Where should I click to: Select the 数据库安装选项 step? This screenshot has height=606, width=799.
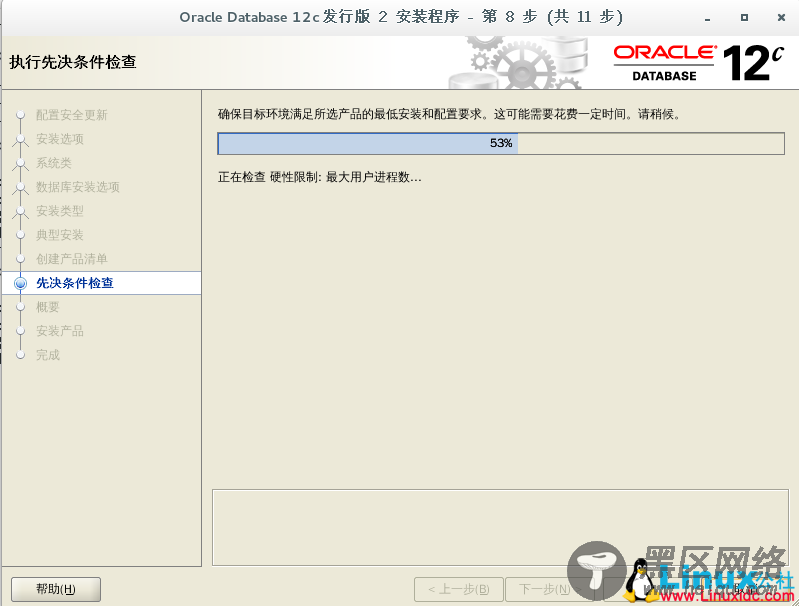77,187
